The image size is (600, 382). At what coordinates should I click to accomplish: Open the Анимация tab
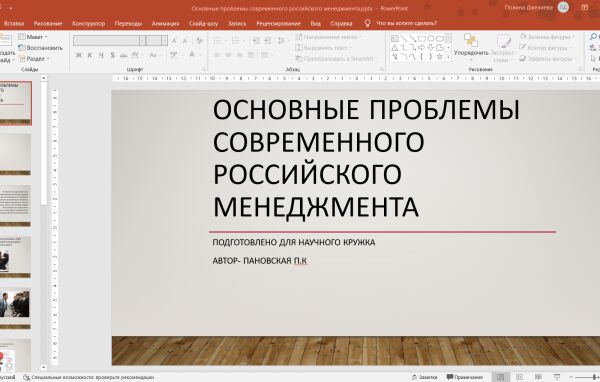pos(165,23)
